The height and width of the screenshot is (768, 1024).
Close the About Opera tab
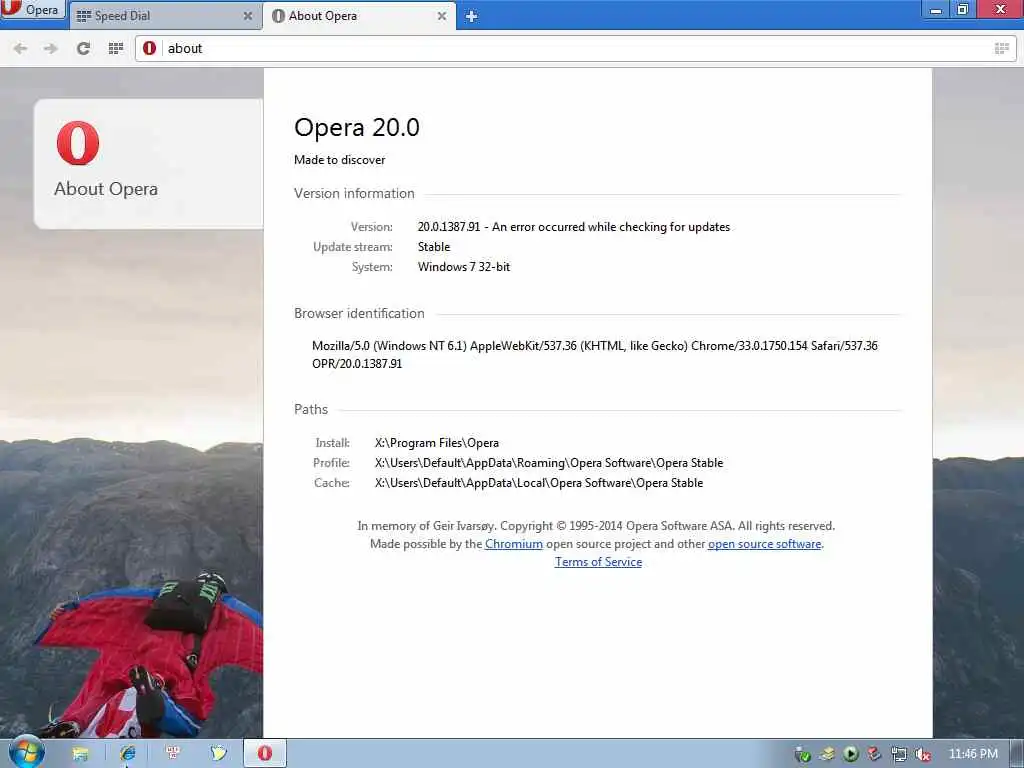(x=441, y=16)
